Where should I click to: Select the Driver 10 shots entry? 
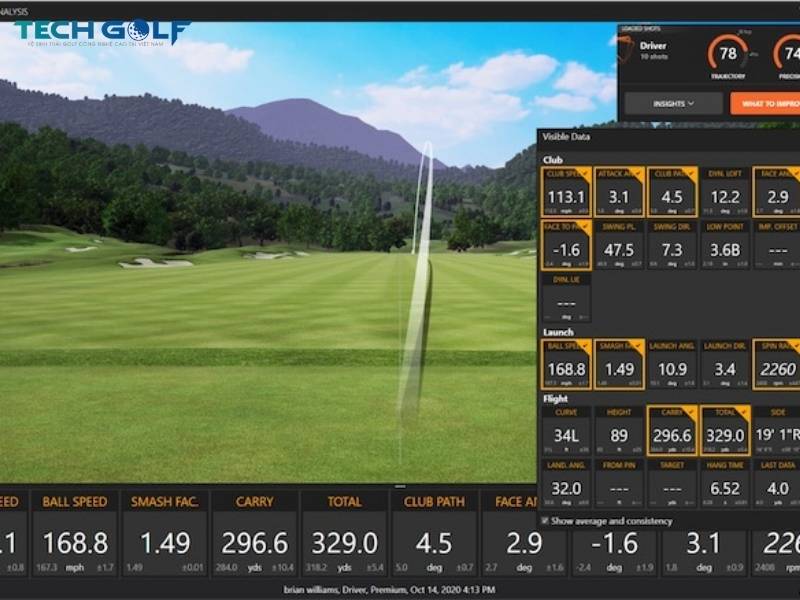coord(655,51)
